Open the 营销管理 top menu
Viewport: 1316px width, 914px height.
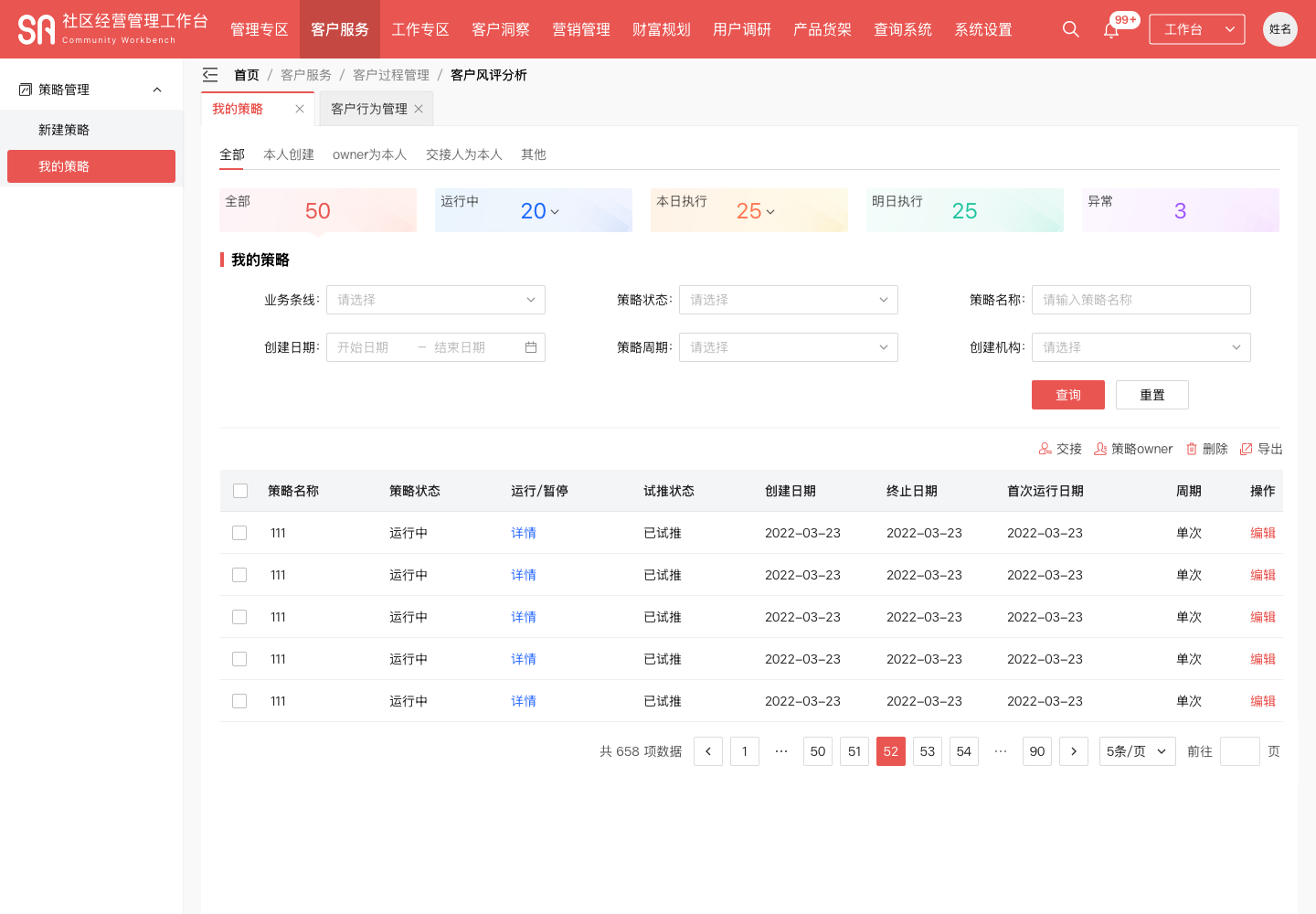(x=581, y=29)
